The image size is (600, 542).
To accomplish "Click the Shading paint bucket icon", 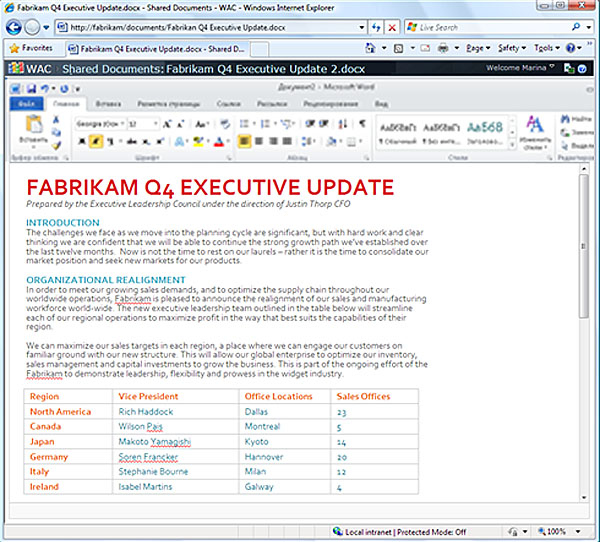I will [x=331, y=142].
